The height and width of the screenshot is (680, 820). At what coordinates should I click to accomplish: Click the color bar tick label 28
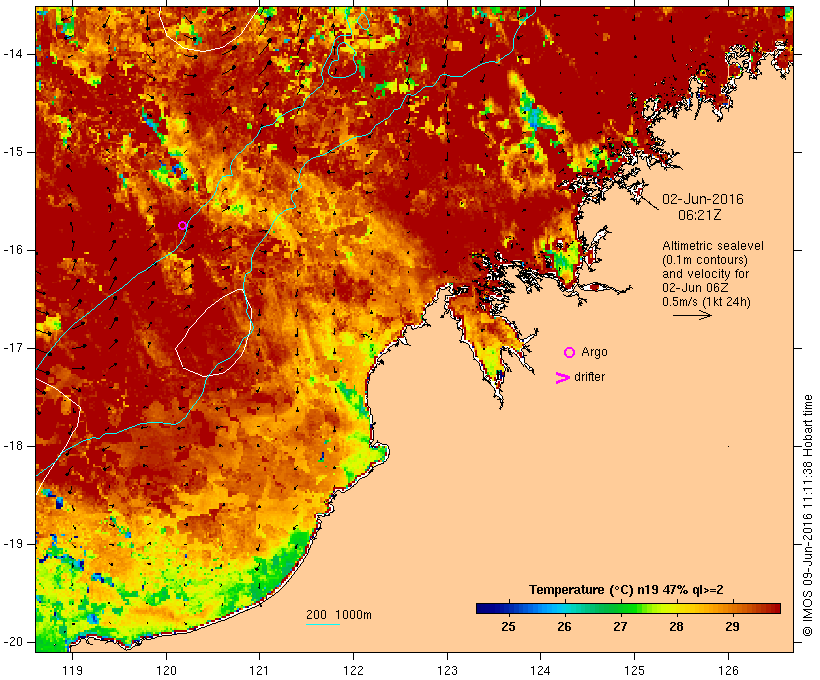point(676,627)
